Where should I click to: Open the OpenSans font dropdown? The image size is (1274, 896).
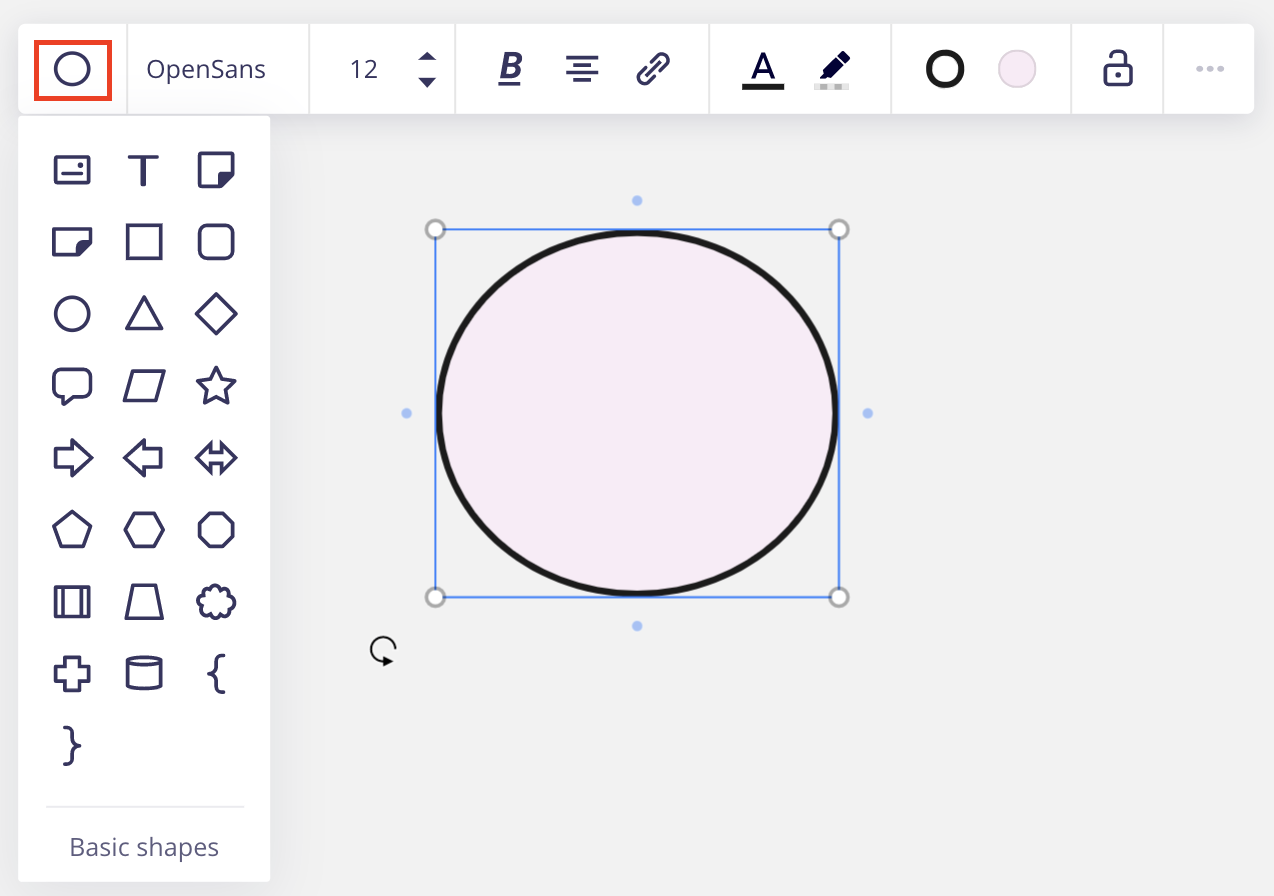coord(206,69)
